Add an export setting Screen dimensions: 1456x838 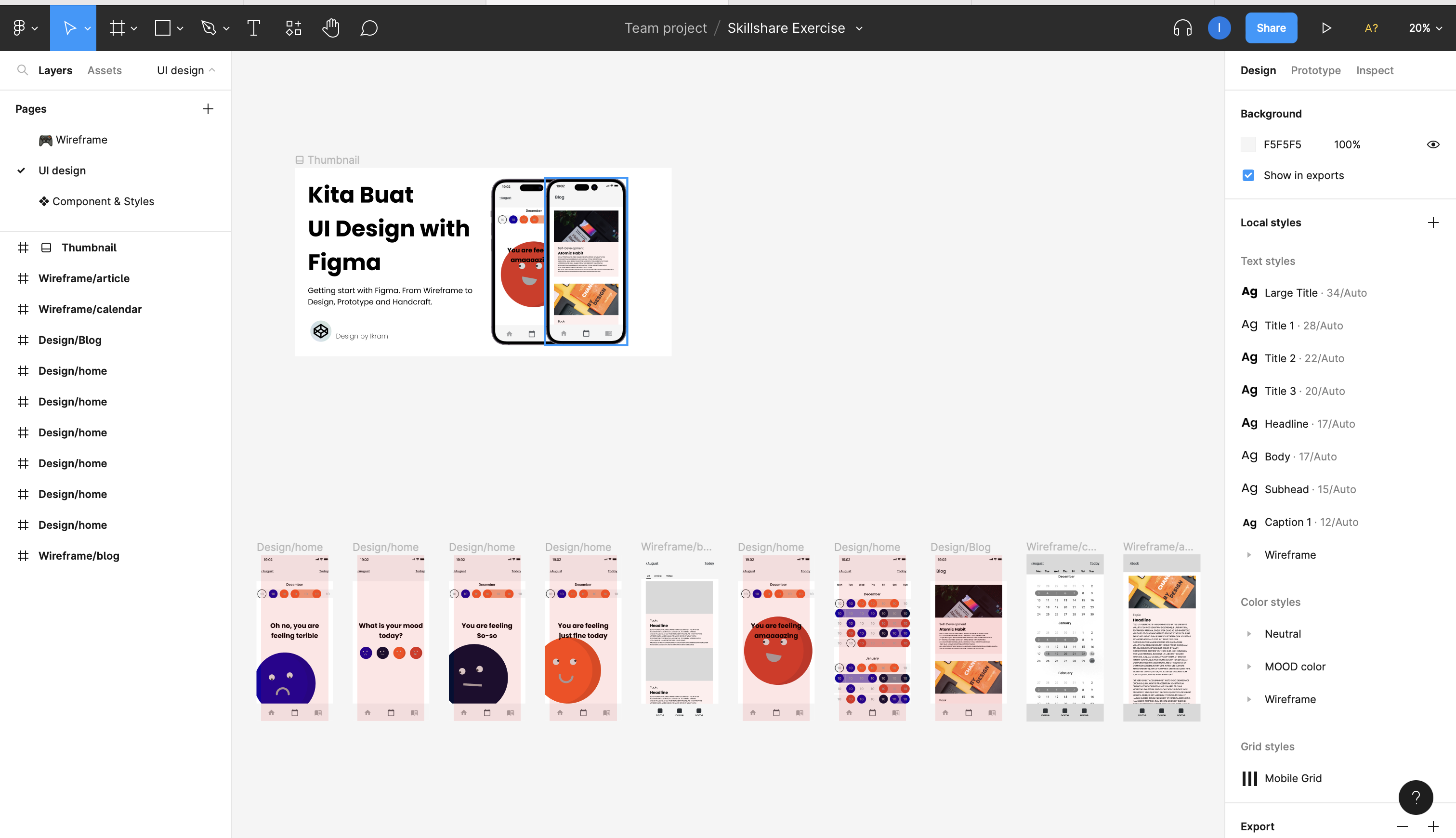(x=1433, y=826)
